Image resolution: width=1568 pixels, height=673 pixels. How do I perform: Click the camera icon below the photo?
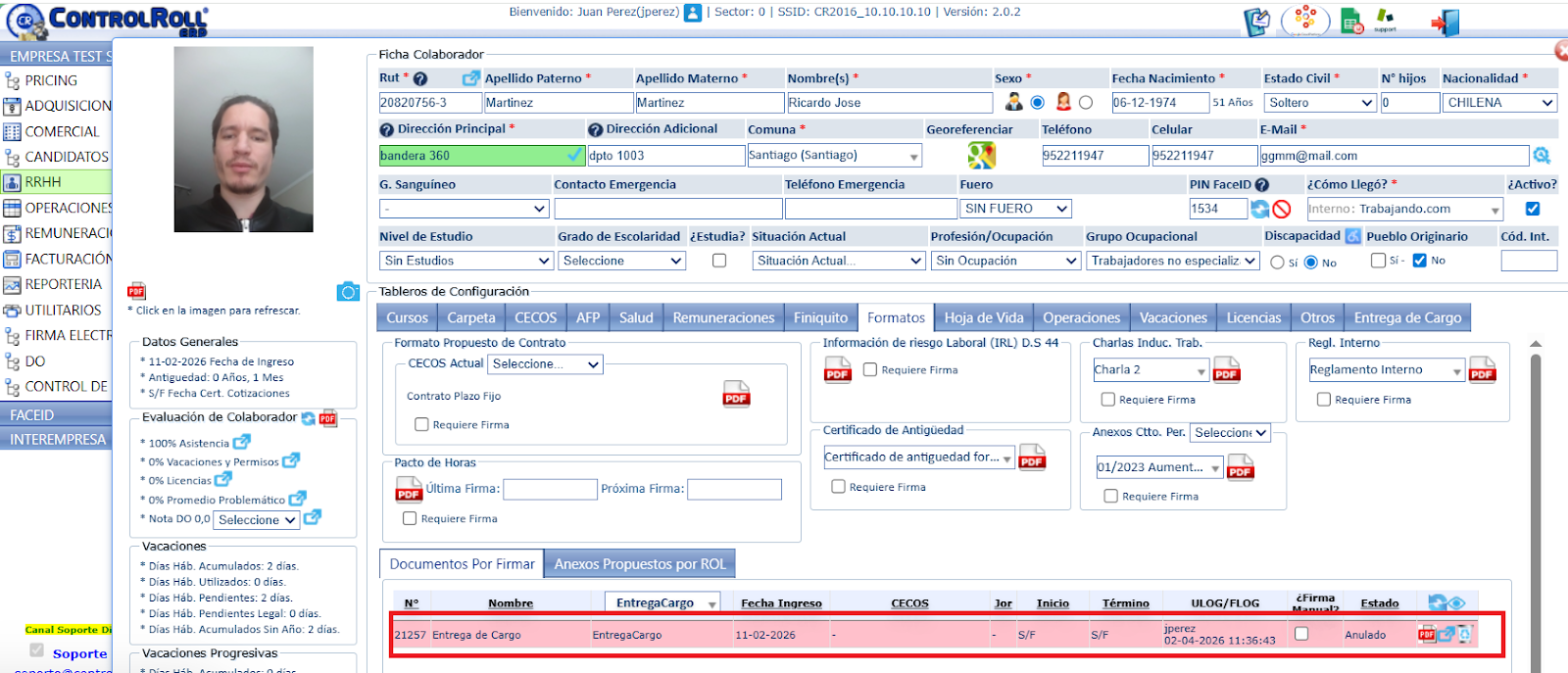[348, 292]
